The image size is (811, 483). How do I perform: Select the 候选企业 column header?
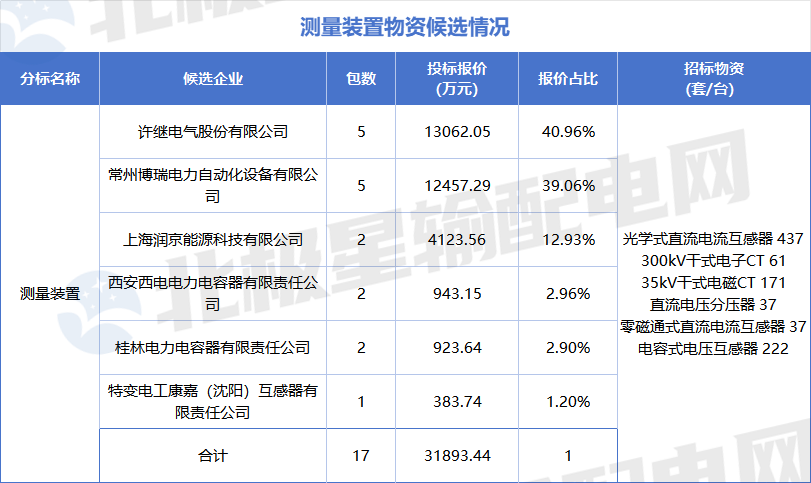(x=213, y=79)
